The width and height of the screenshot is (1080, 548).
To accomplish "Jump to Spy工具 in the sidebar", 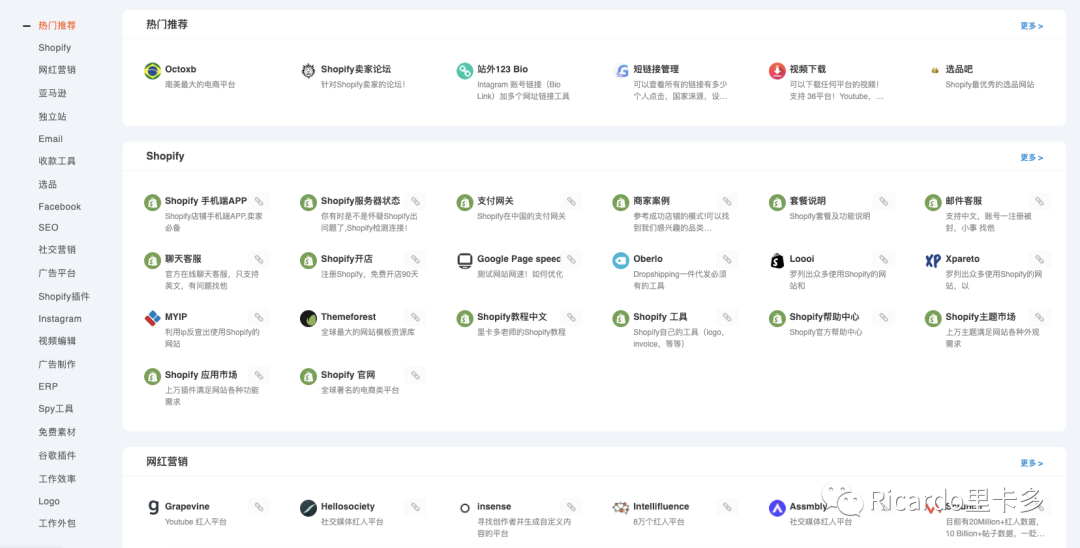I will 56,409.
